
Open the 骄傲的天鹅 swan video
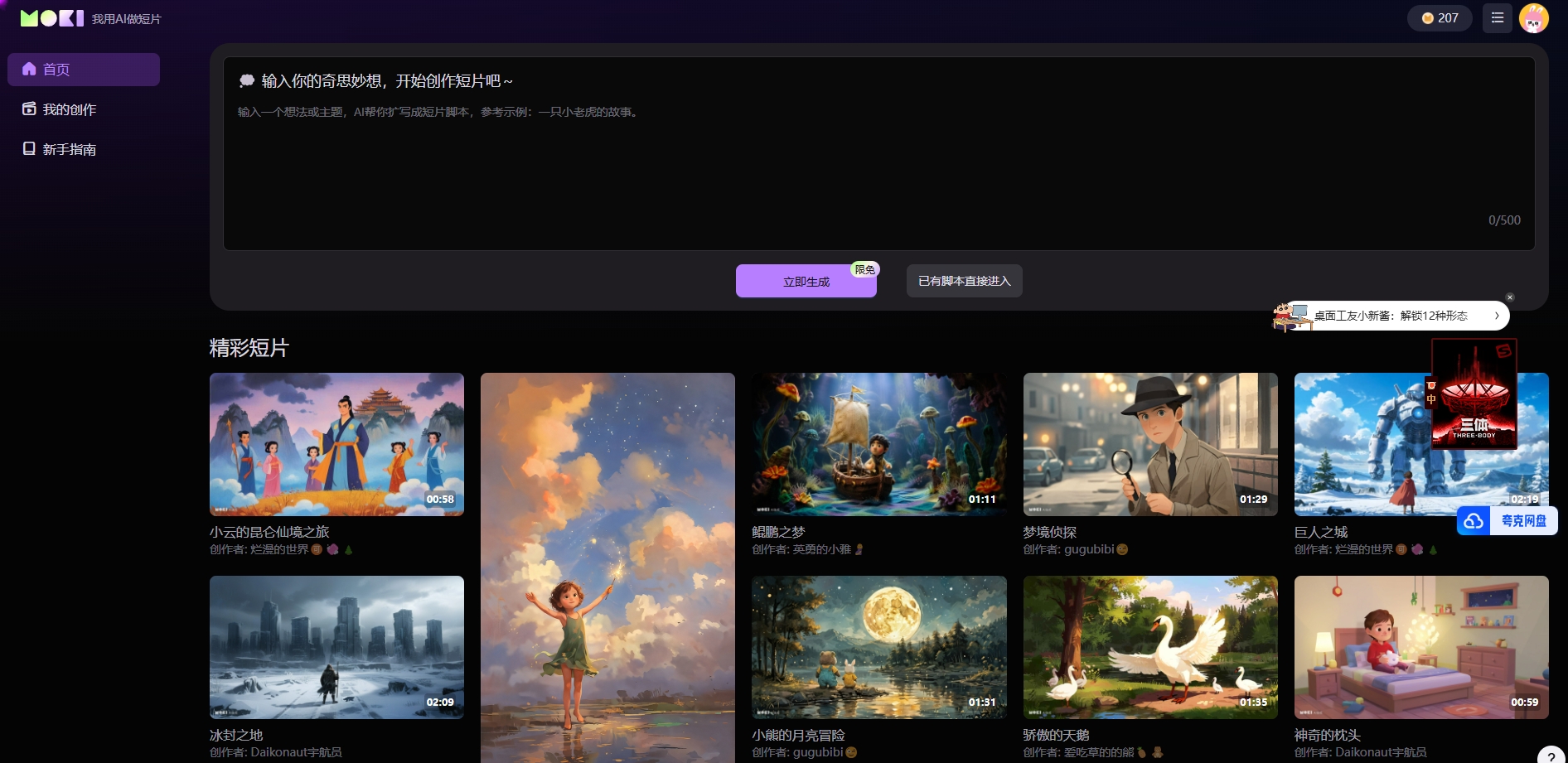click(x=1149, y=647)
